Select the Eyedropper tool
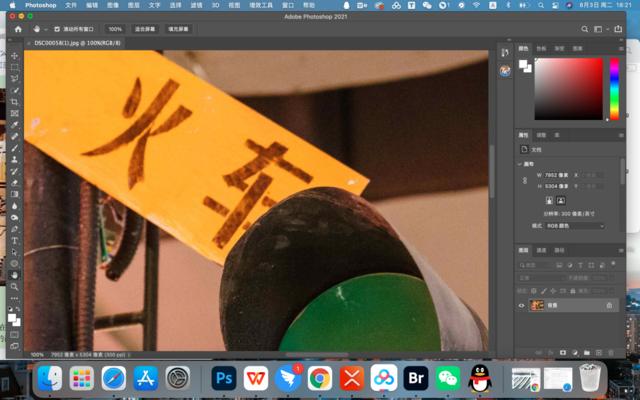Image resolution: width=640 pixels, height=400 pixels. coord(14,125)
